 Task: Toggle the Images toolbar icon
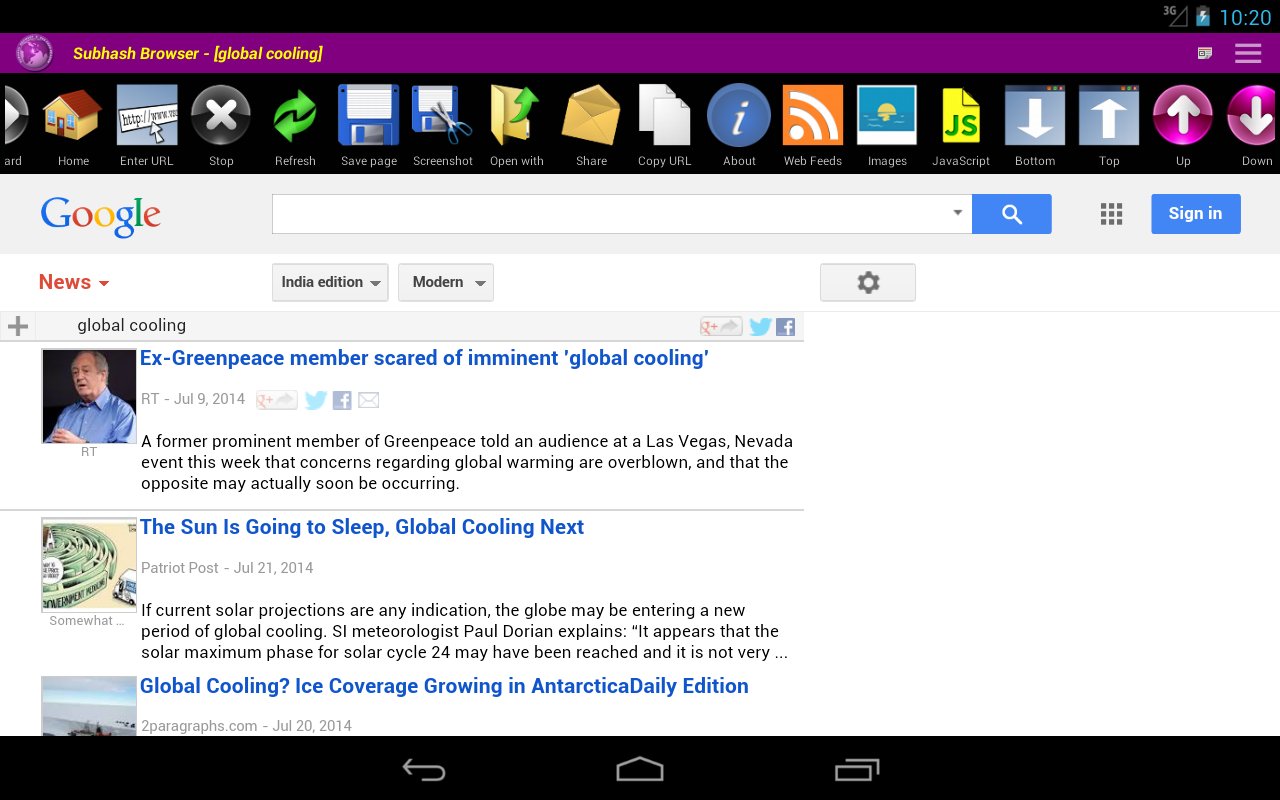(x=887, y=115)
